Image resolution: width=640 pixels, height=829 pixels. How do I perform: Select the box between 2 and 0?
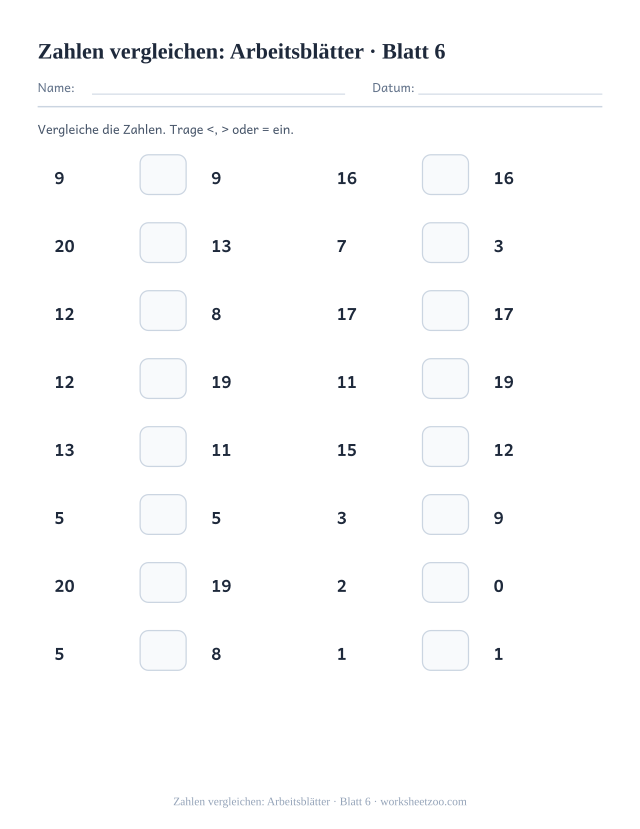pos(445,583)
